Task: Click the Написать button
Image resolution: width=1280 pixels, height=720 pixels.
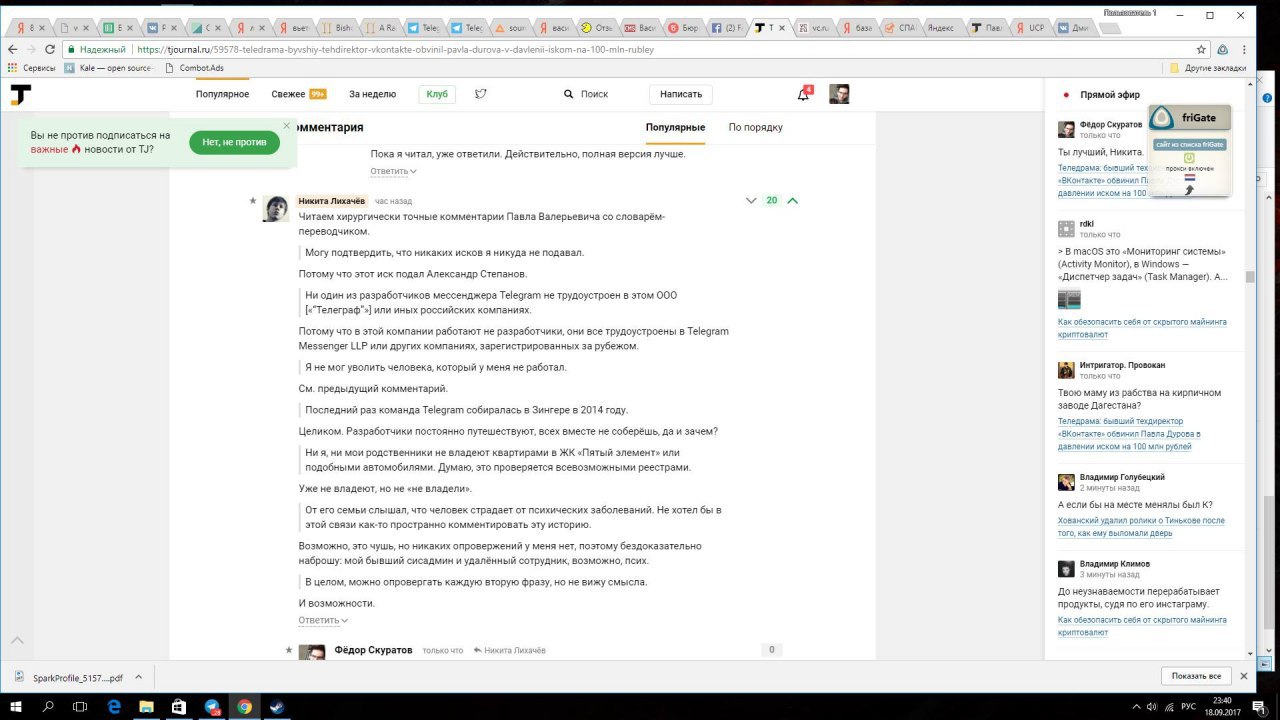Action: click(x=681, y=94)
